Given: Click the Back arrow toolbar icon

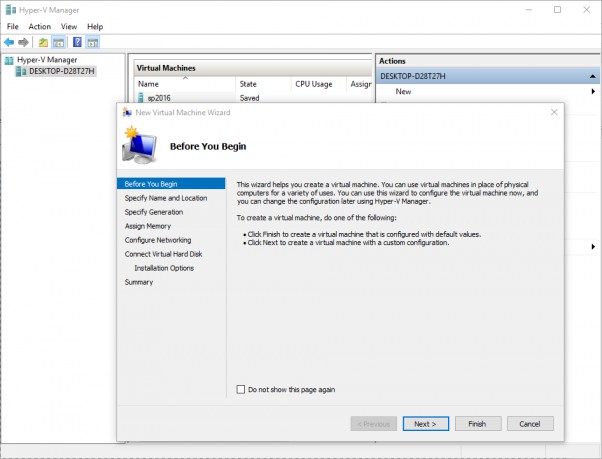Looking at the screenshot, I should coord(9,42).
